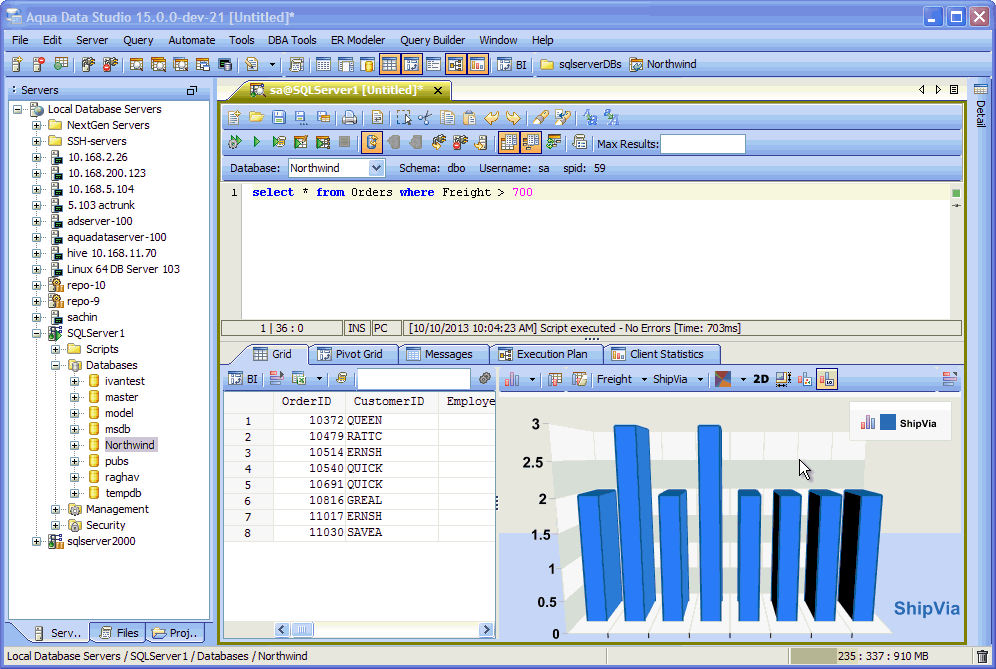Screen dimensions: 996x669
Task: Switch to the Pivot Grid tab
Action: (x=353, y=355)
